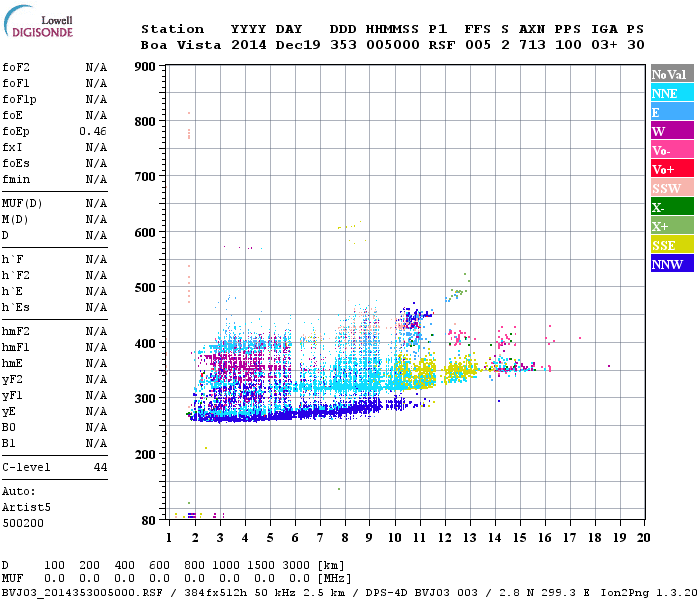Click the MUF(D) parameter label

tap(22, 204)
